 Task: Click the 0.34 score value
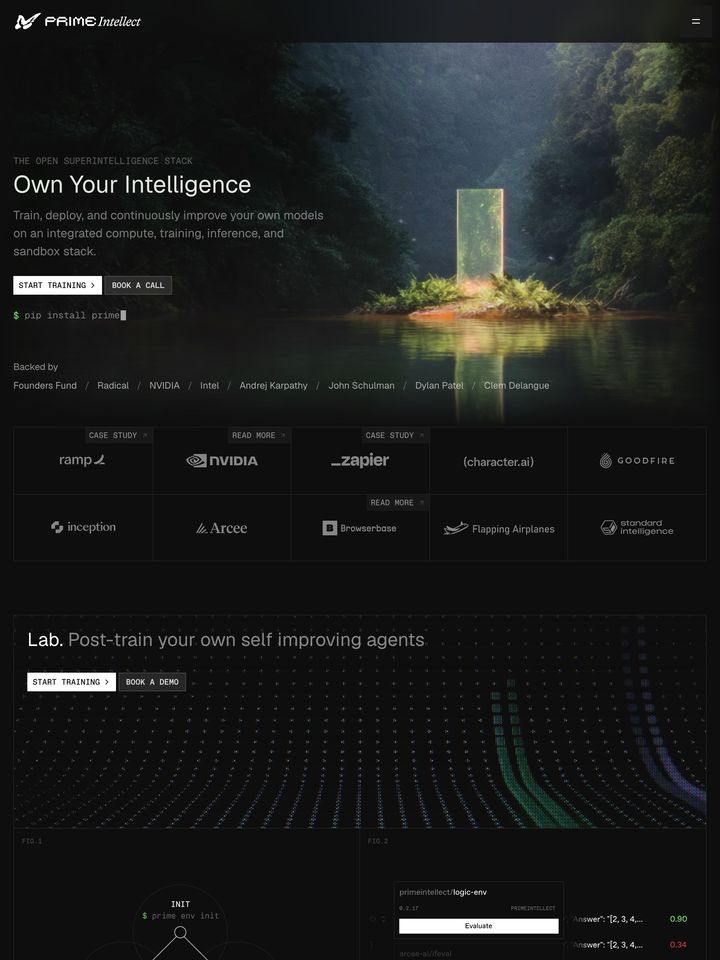point(678,945)
